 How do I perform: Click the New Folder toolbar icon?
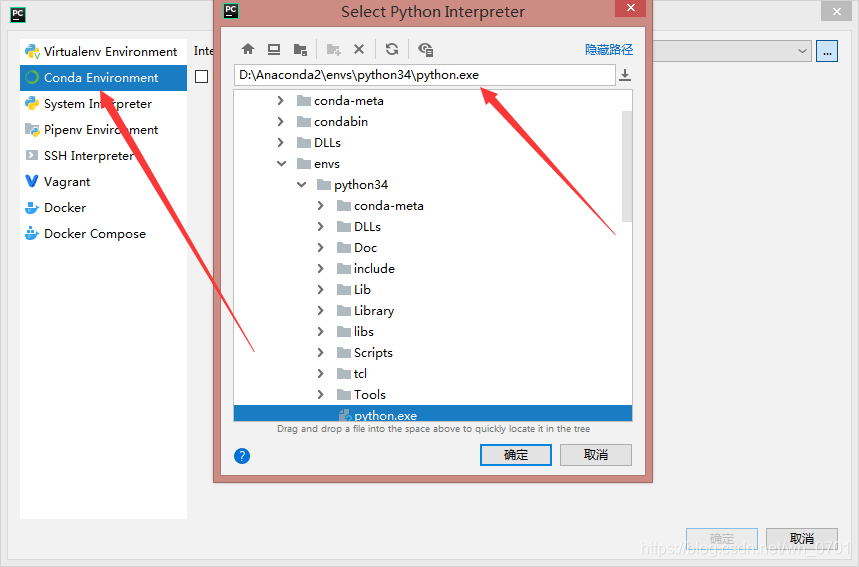coord(334,49)
